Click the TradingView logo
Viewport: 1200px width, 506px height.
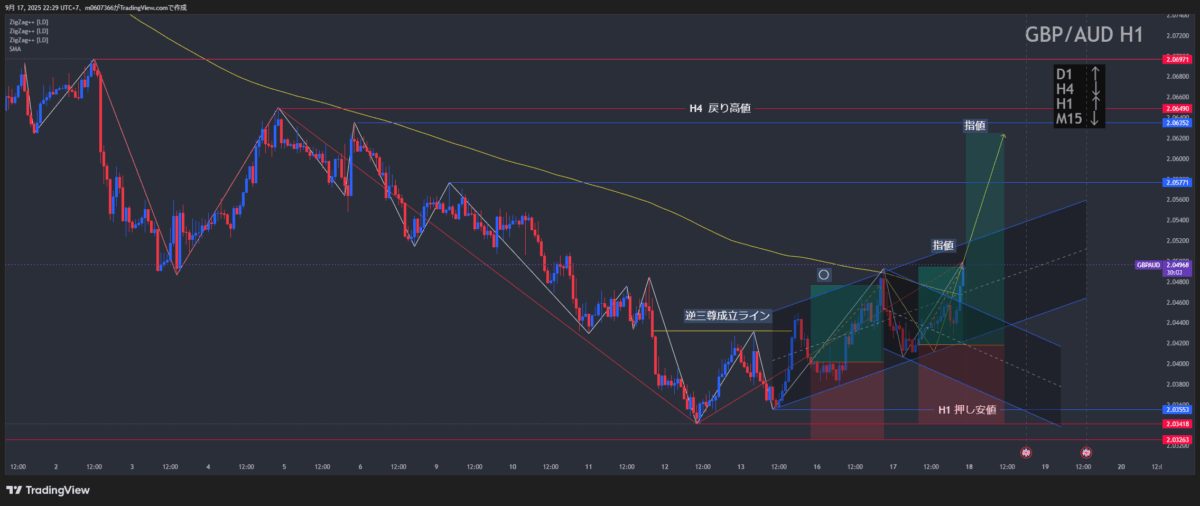pos(48,490)
